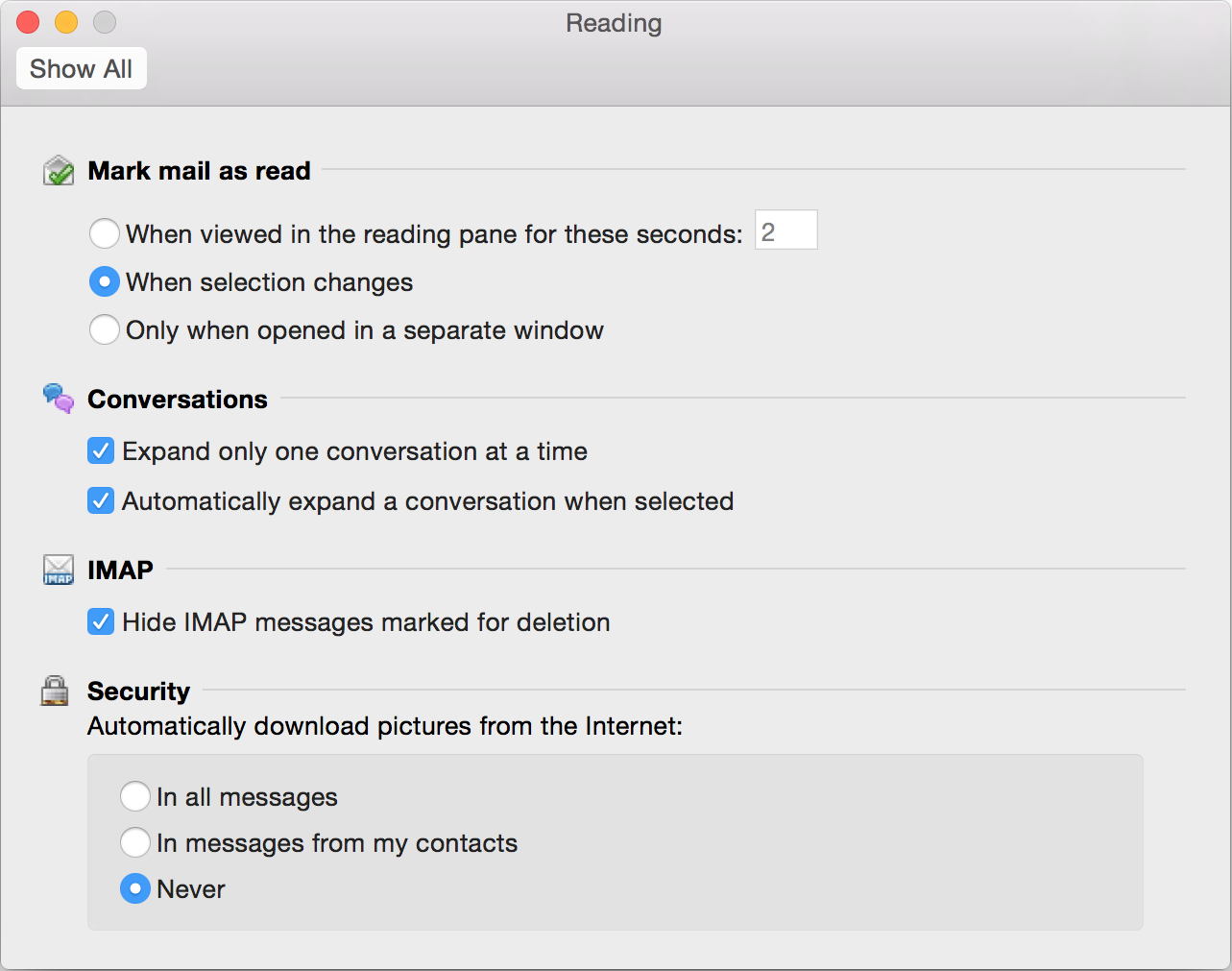Toggle 'Automatically expand a conversation when selected'
This screenshot has height=971, width=1232.
tap(101, 500)
